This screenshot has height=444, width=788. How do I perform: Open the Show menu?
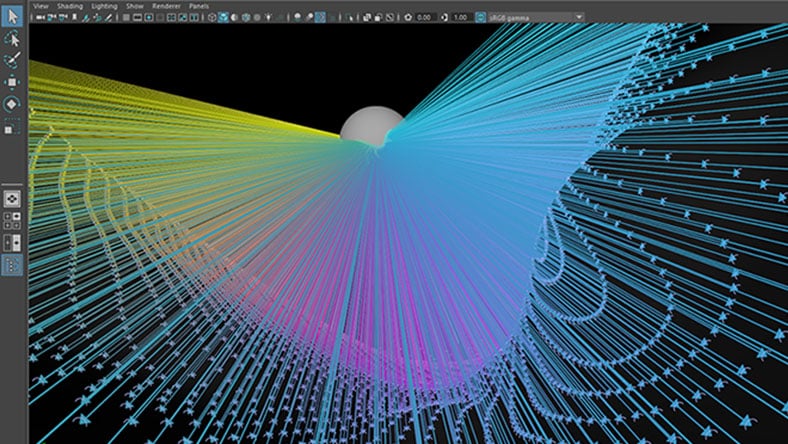click(134, 6)
